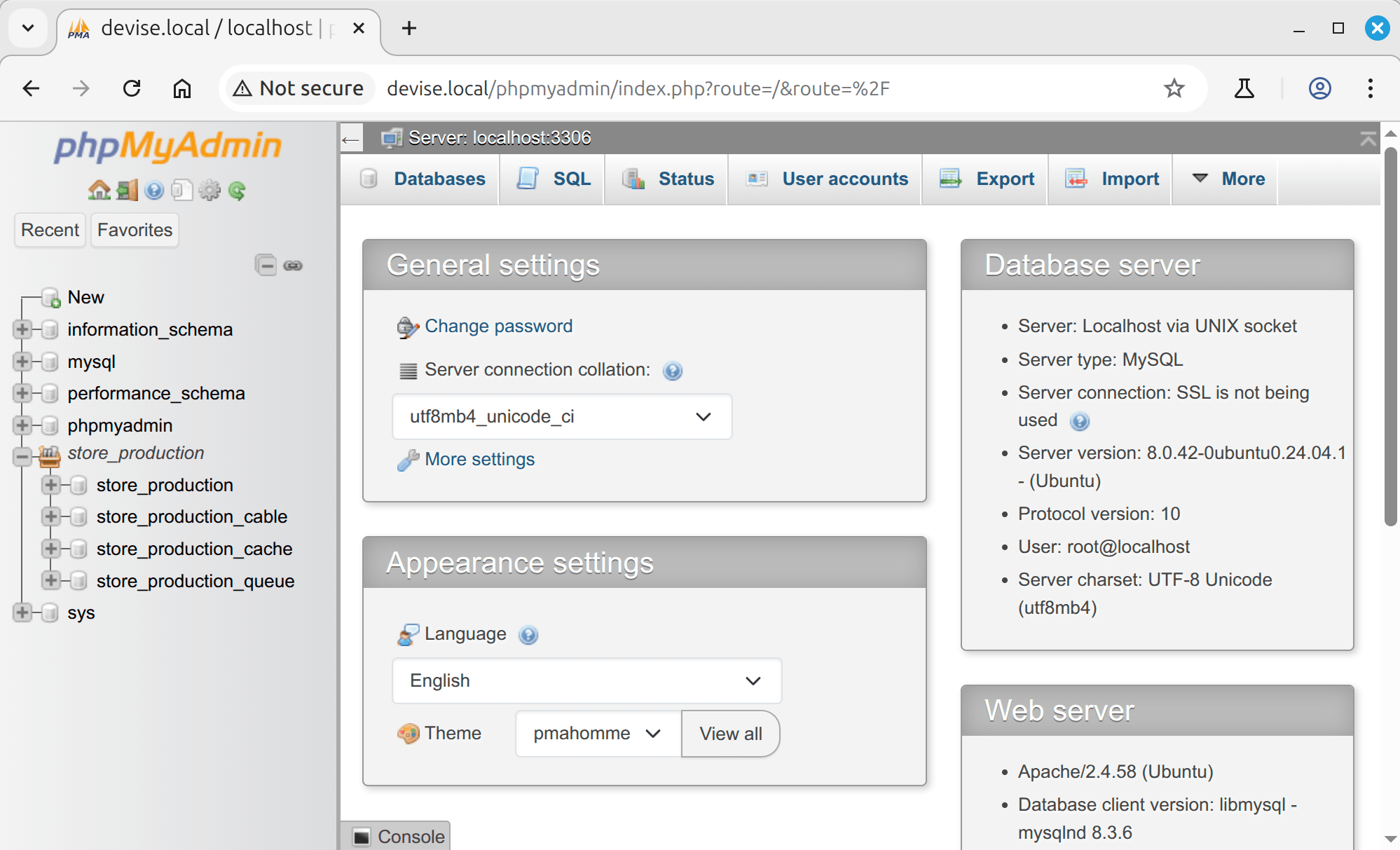Click the More settings link
The image size is (1400, 850).
(479, 460)
